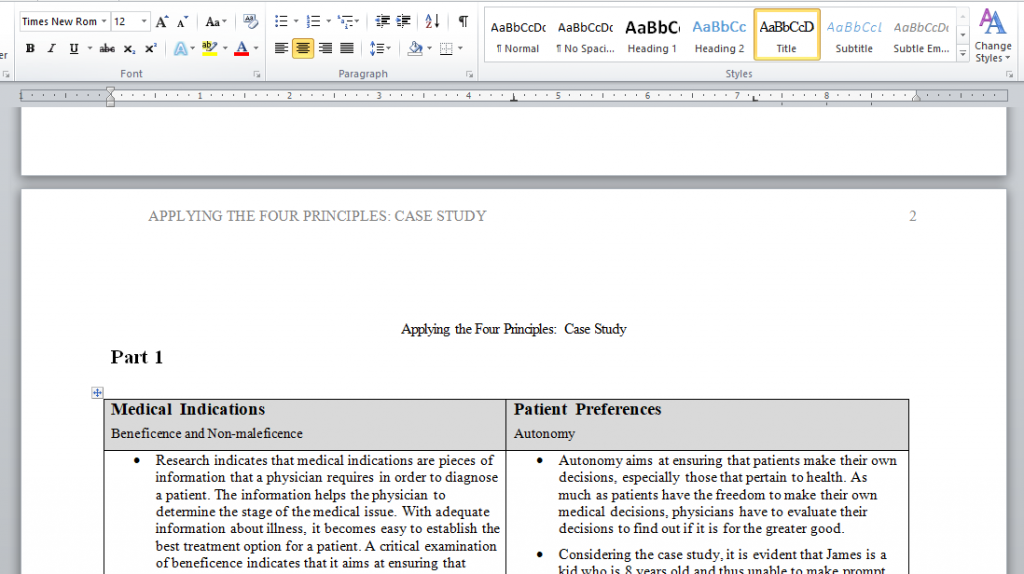Apply the red font color swatch

click(241, 48)
